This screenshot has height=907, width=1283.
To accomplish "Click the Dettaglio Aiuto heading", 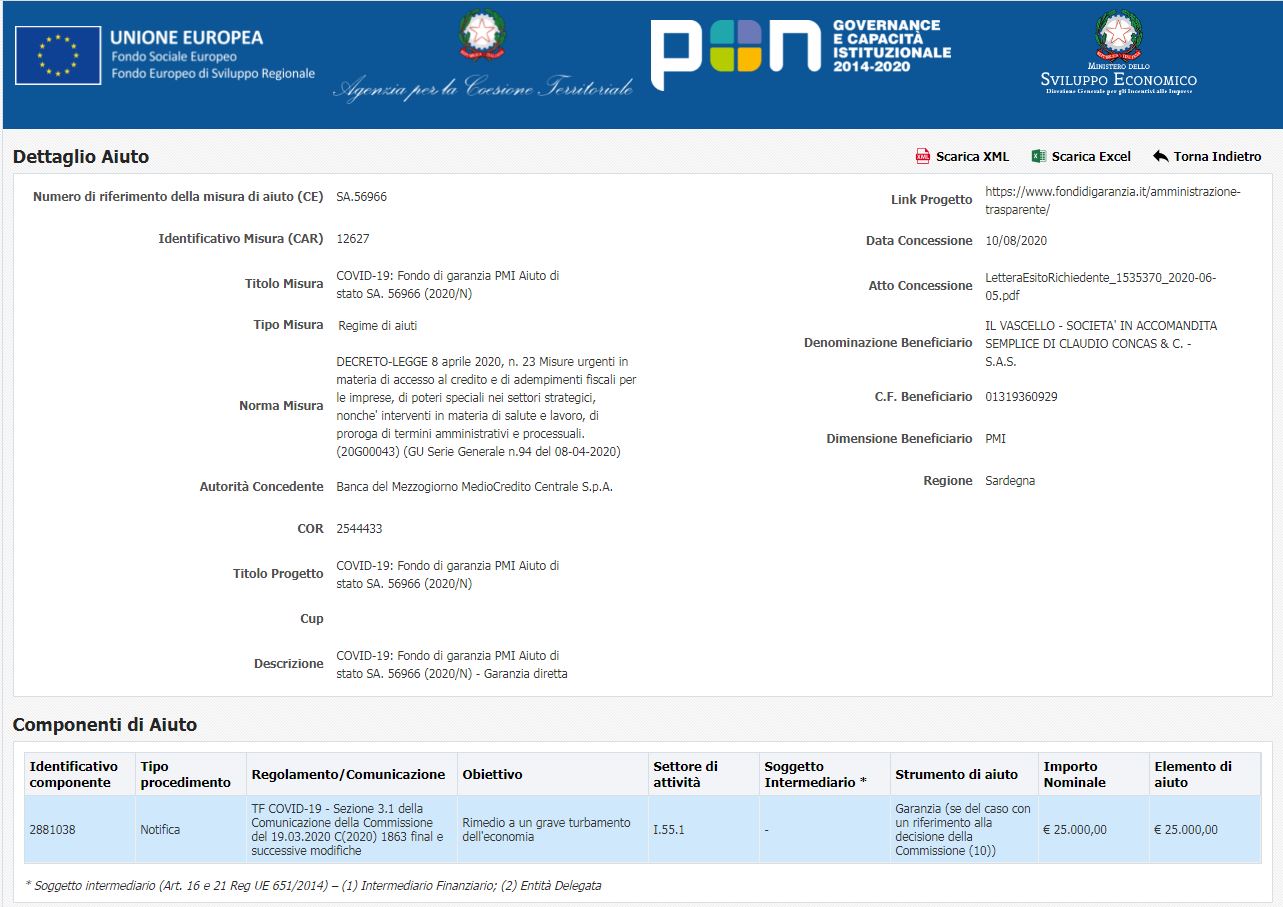I will [81, 157].
